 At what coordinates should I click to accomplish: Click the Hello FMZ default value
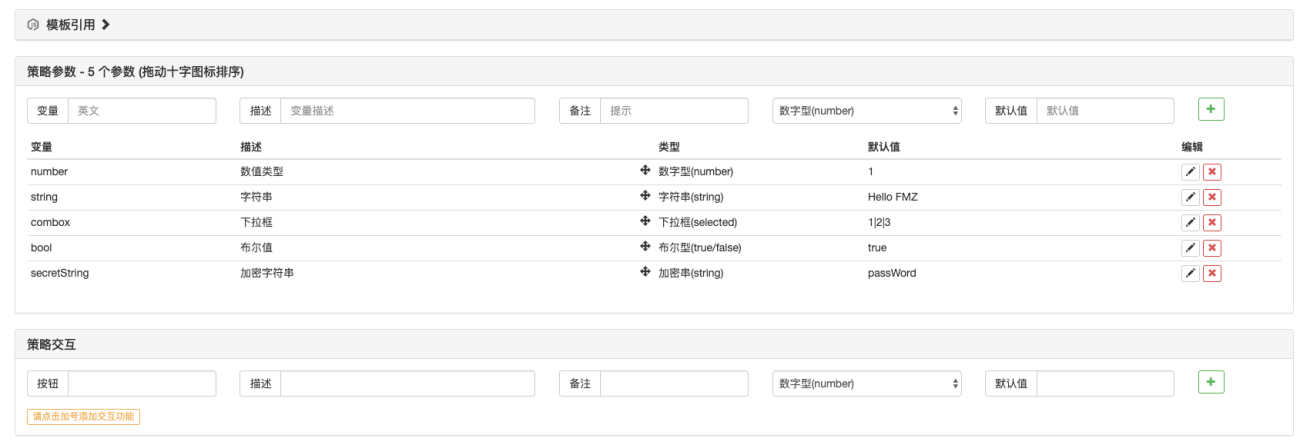pyautogui.click(x=893, y=197)
